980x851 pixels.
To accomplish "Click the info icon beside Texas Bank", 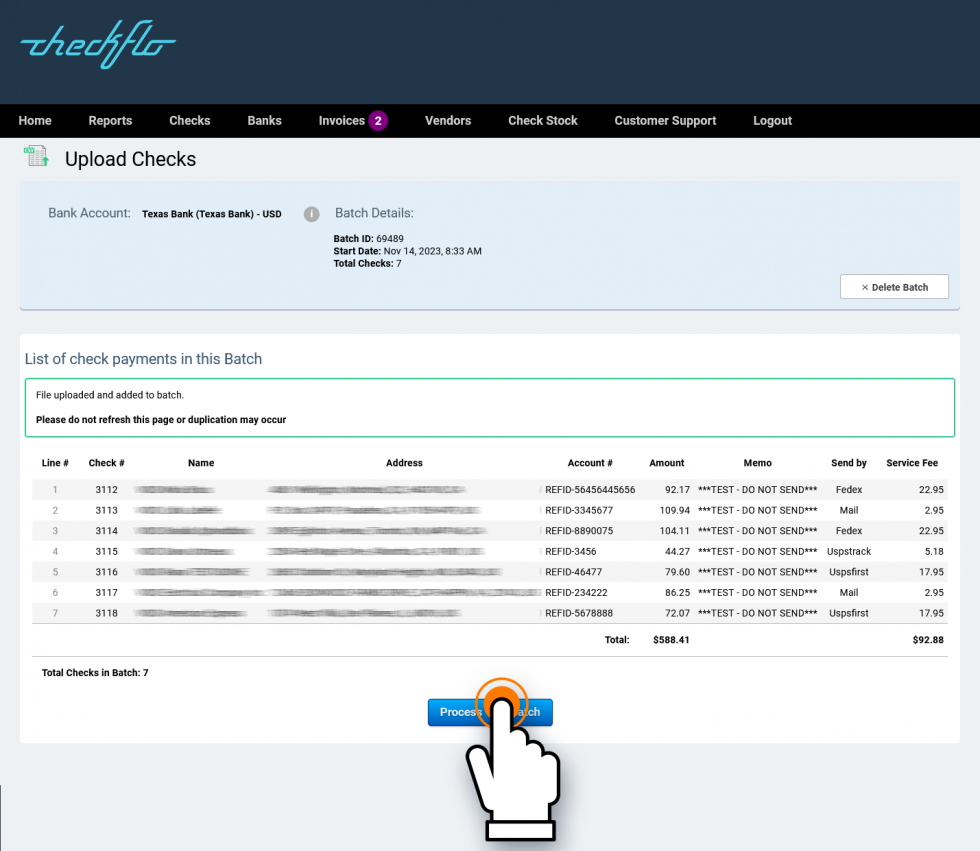I will [310, 214].
